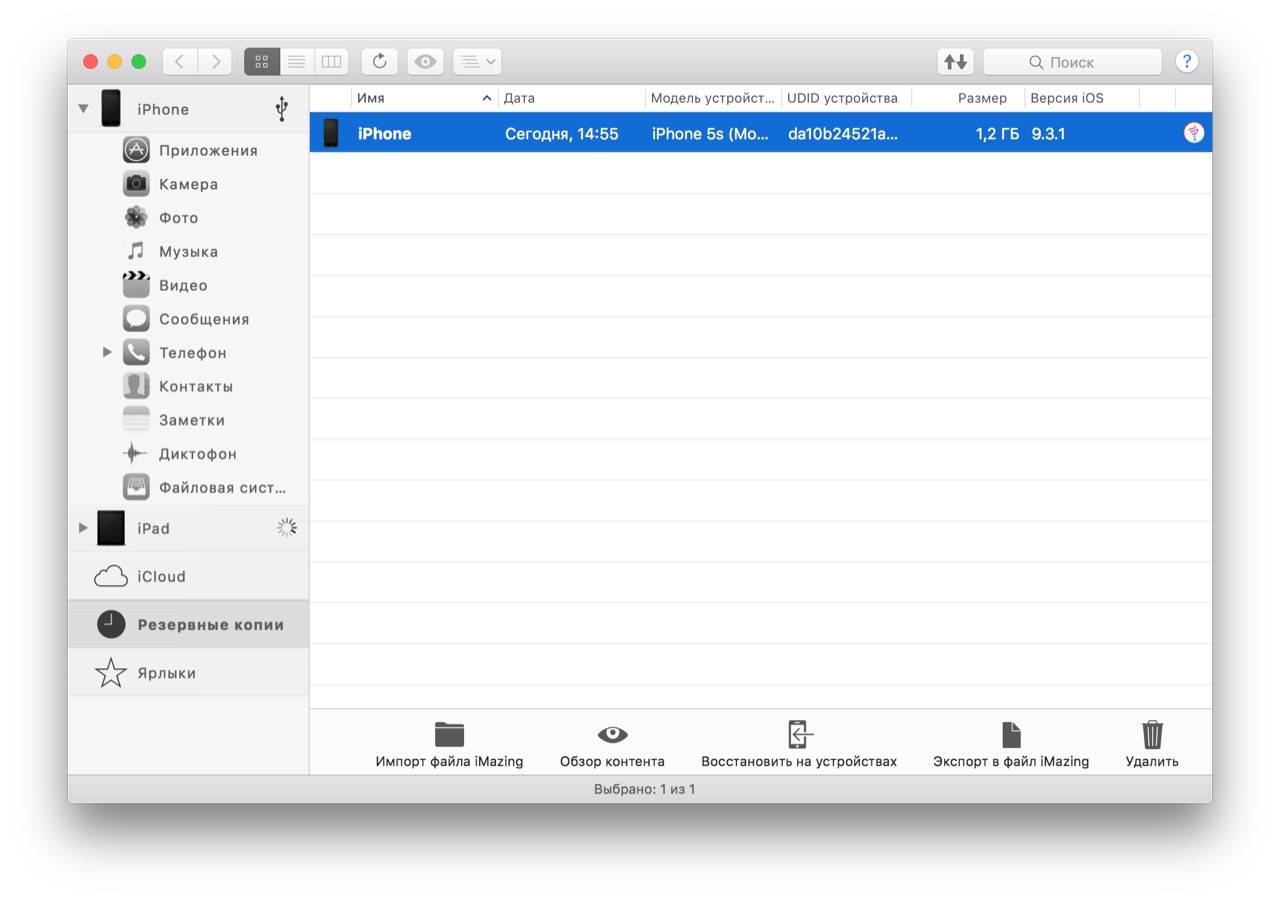
Task: Go forward with the toolbar arrow
Action: click(215, 62)
